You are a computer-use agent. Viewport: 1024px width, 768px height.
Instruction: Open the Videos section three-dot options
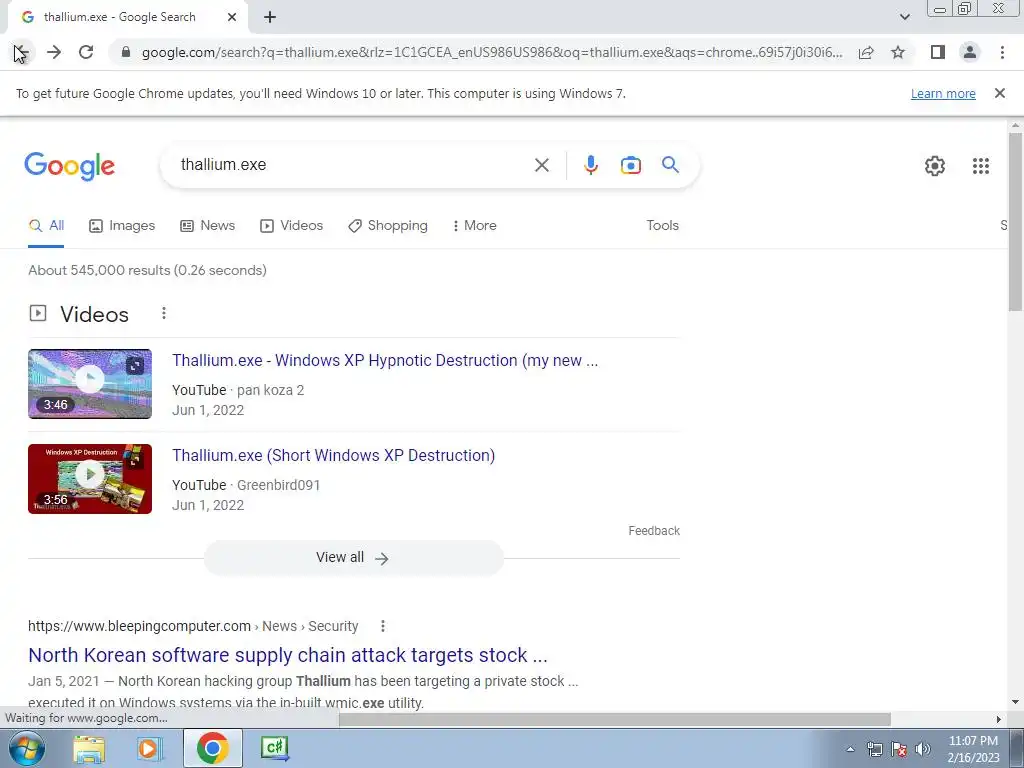click(x=164, y=313)
